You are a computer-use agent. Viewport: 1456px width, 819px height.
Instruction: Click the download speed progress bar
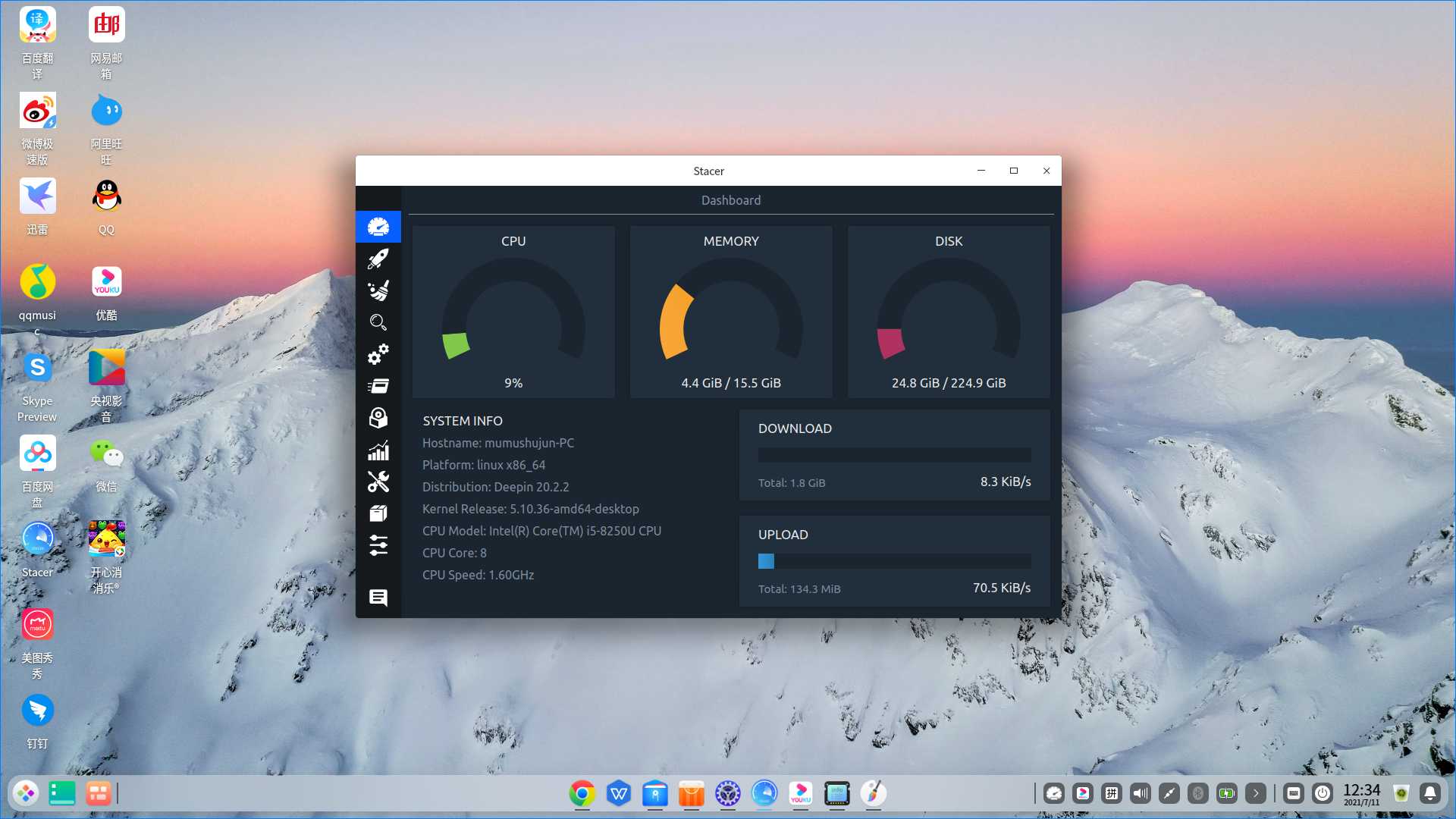coord(894,455)
